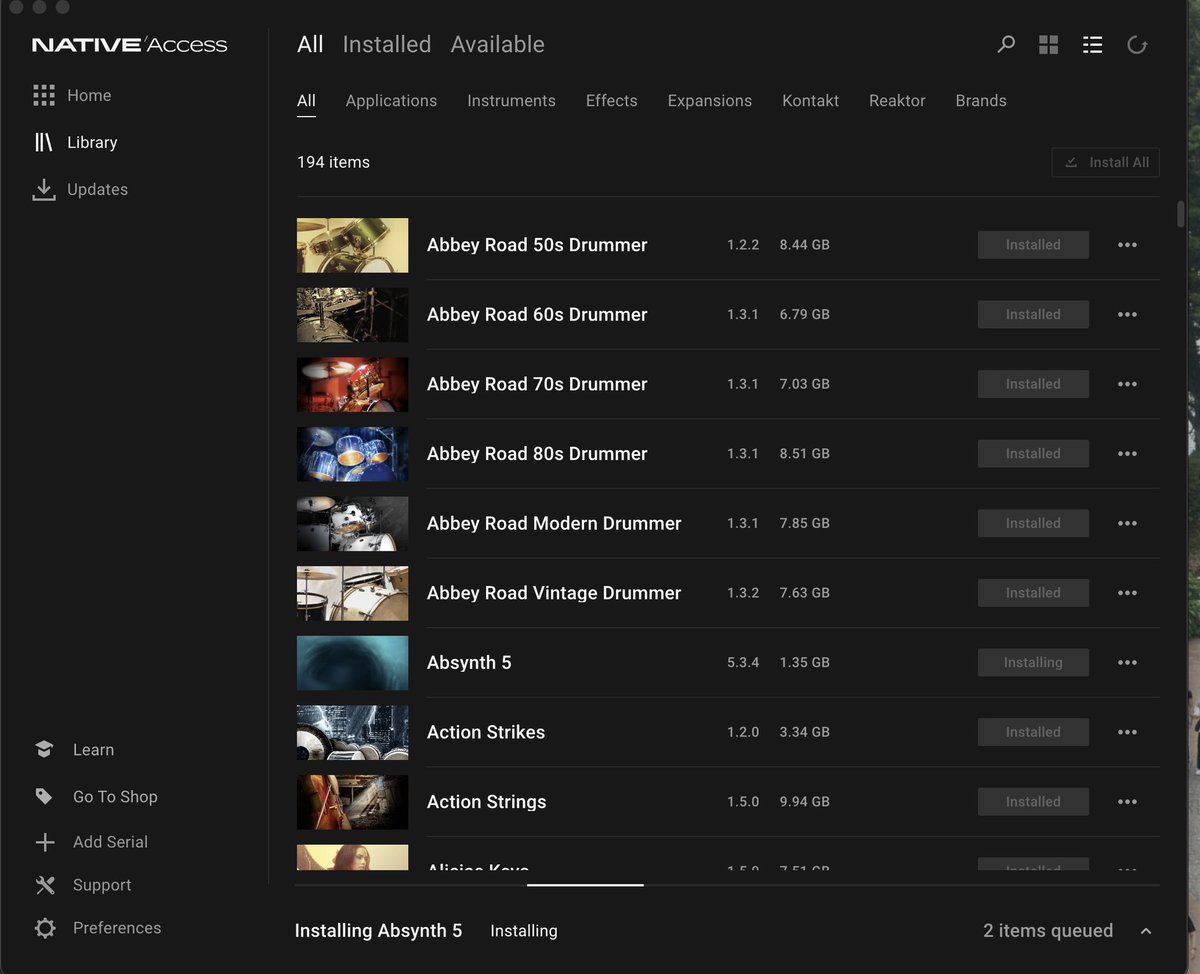
Task: Click the 8.44 GB size value
Action: (x=805, y=245)
